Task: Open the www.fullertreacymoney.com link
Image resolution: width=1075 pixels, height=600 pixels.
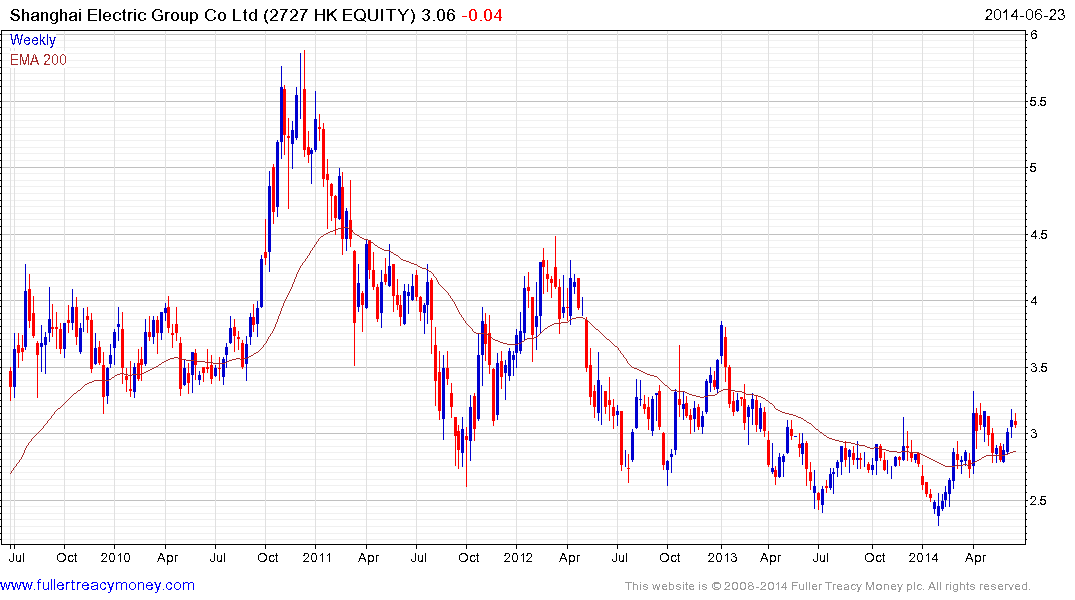Action: click(97, 585)
